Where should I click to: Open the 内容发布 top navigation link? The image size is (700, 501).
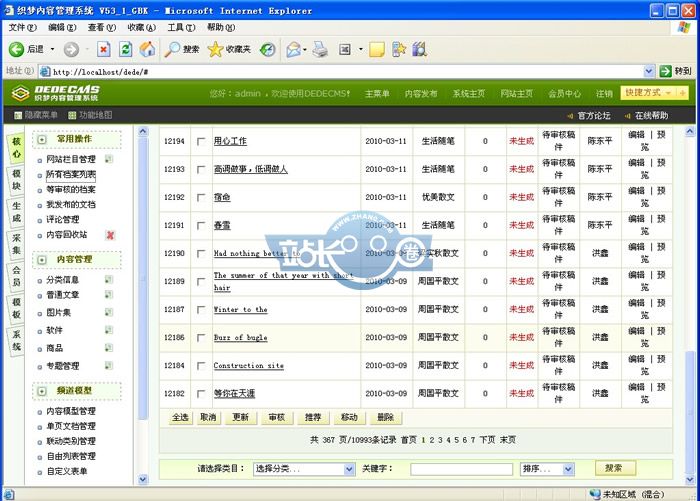pyautogui.click(x=421, y=93)
